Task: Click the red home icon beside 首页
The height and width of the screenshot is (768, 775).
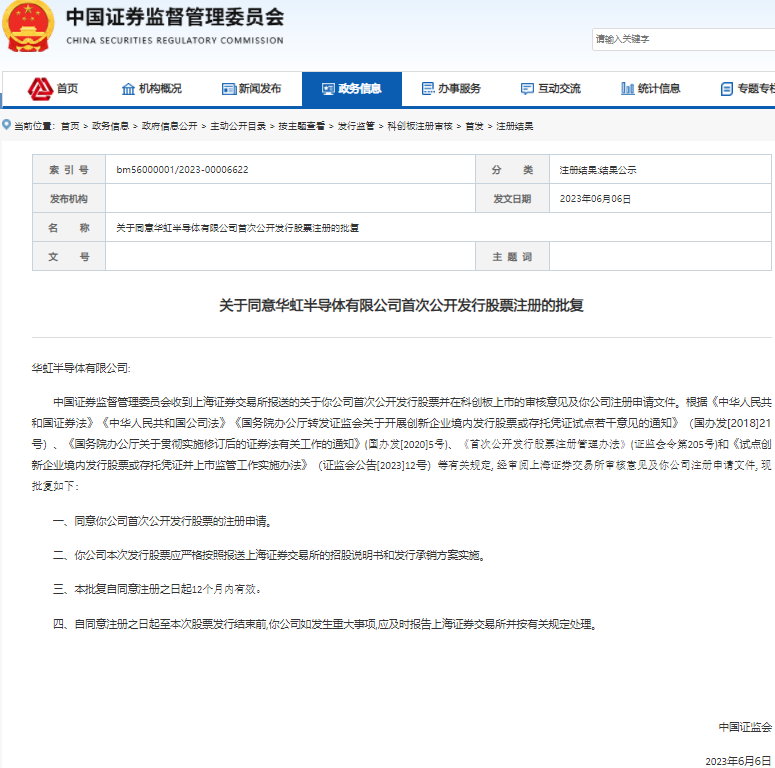Action: point(40,88)
